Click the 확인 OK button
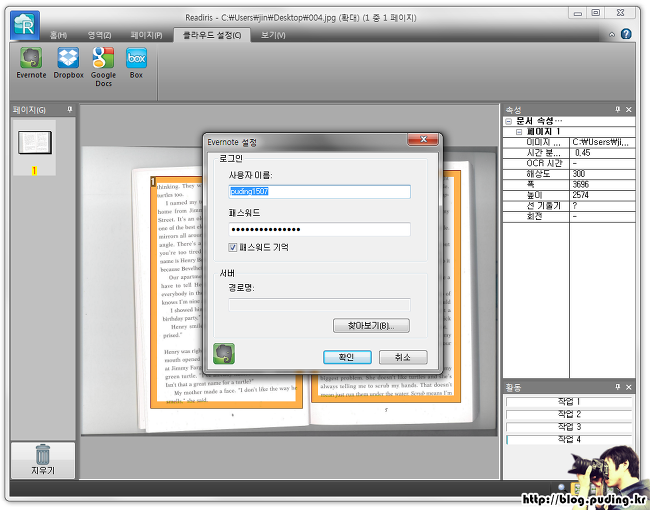This screenshot has height=510, width=650. click(x=347, y=357)
